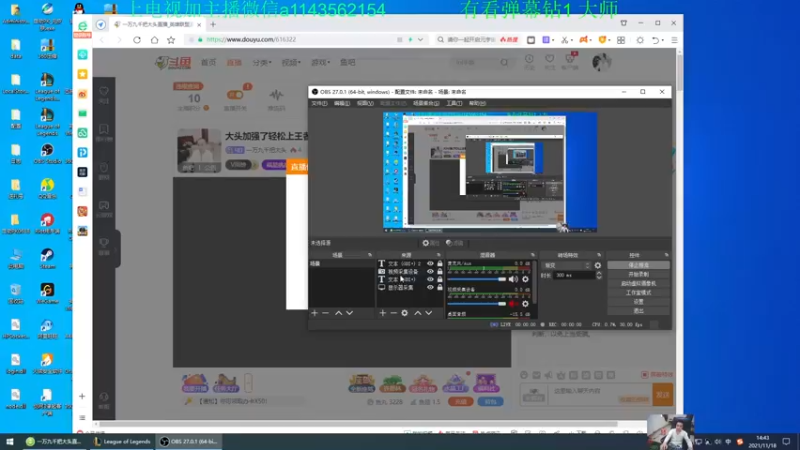
Task: Click 开始录制 to start recording in OBS
Action: [x=638, y=274]
